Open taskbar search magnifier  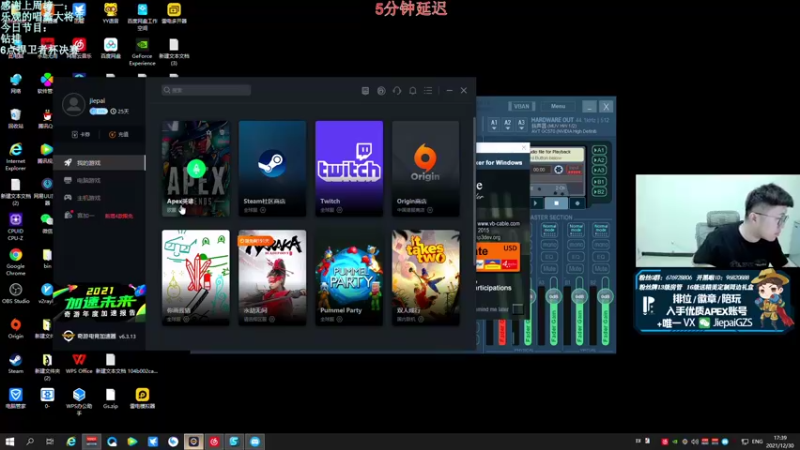pyautogui.click(x=30, y=441)
